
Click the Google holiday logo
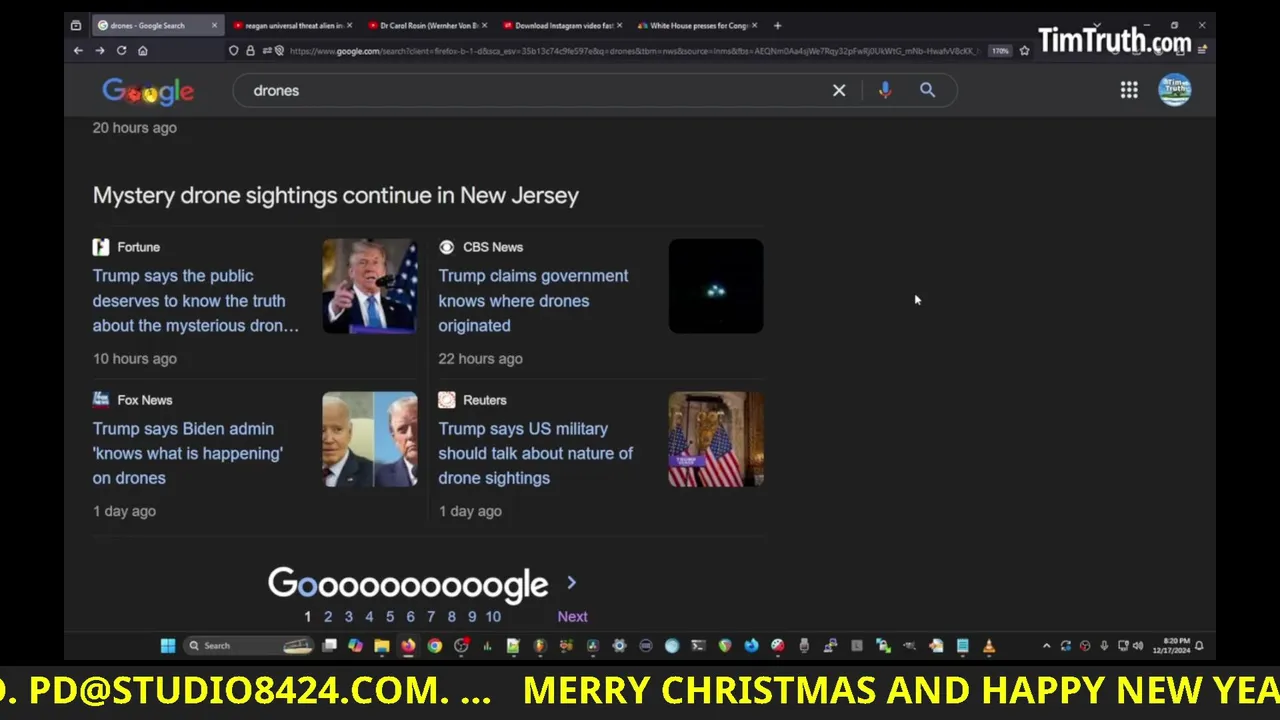(x=148, y=91)
